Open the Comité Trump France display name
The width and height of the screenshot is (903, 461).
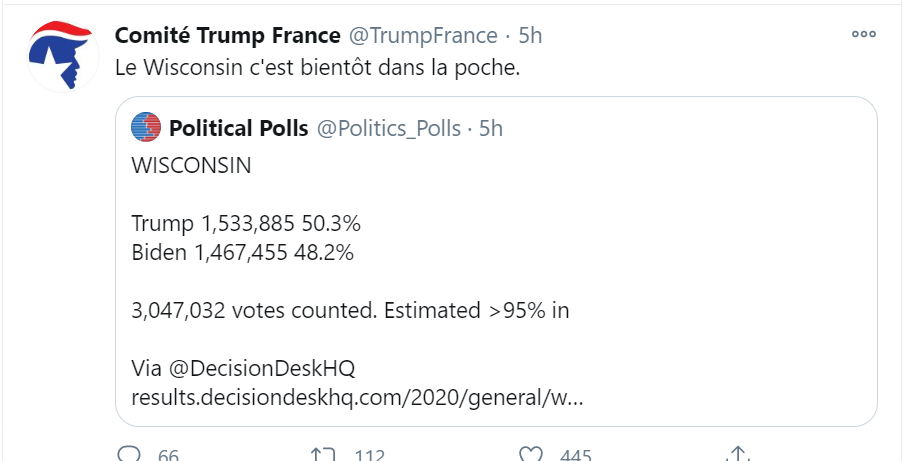tap(228, 36)
